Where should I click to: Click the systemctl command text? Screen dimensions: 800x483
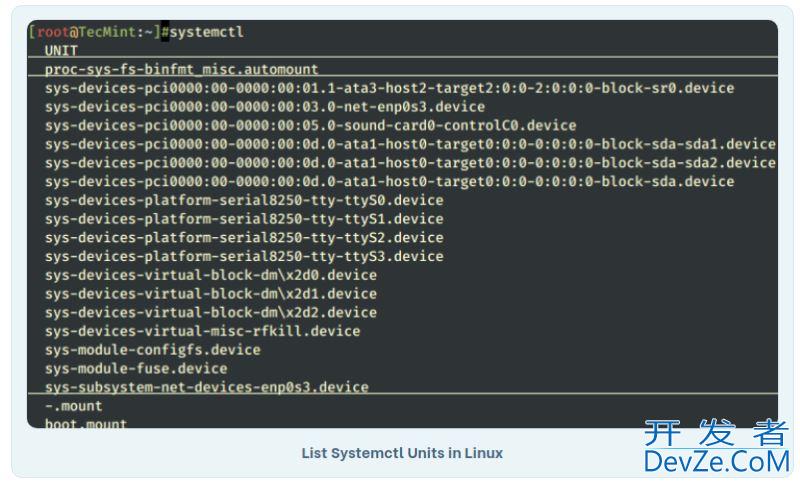[207, 32]
